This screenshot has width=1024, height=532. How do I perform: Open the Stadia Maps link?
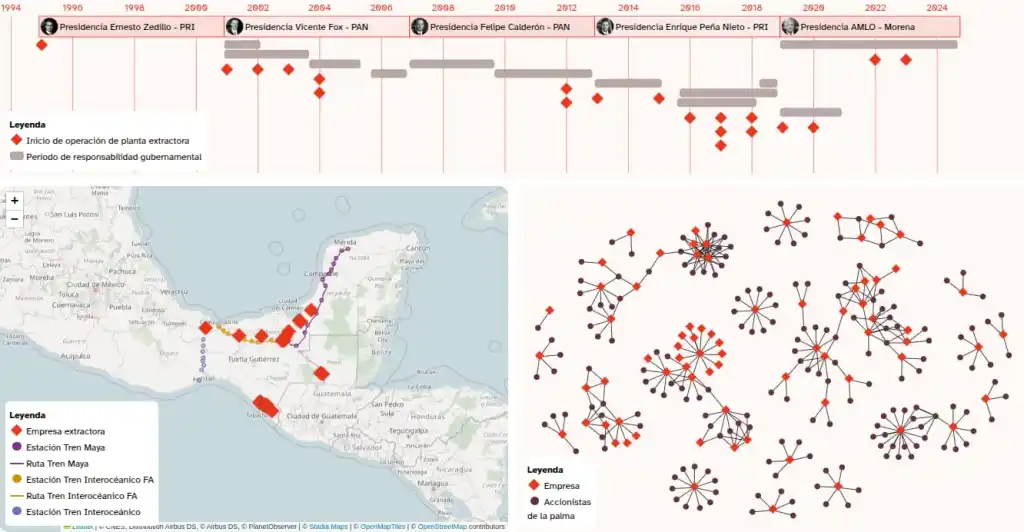point(328,526)
